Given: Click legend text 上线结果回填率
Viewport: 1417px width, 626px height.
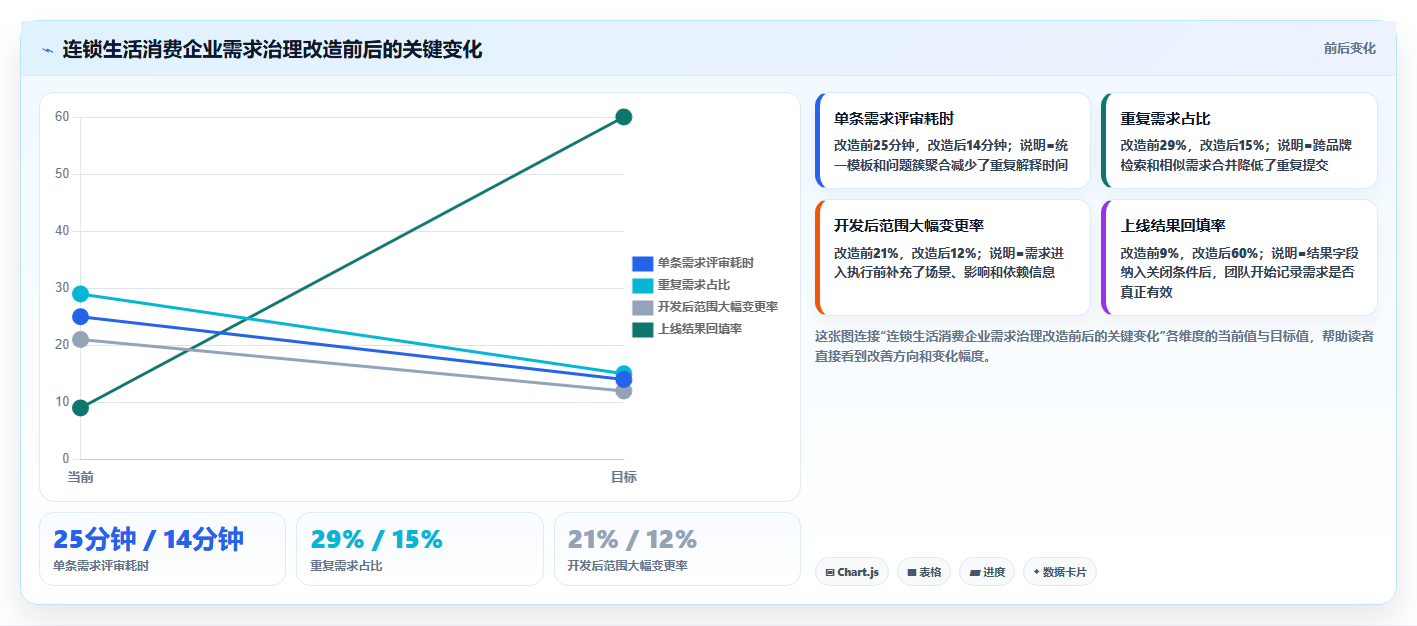Looking at the screenshot, I should pyautogui.click(x=699, y=329).
